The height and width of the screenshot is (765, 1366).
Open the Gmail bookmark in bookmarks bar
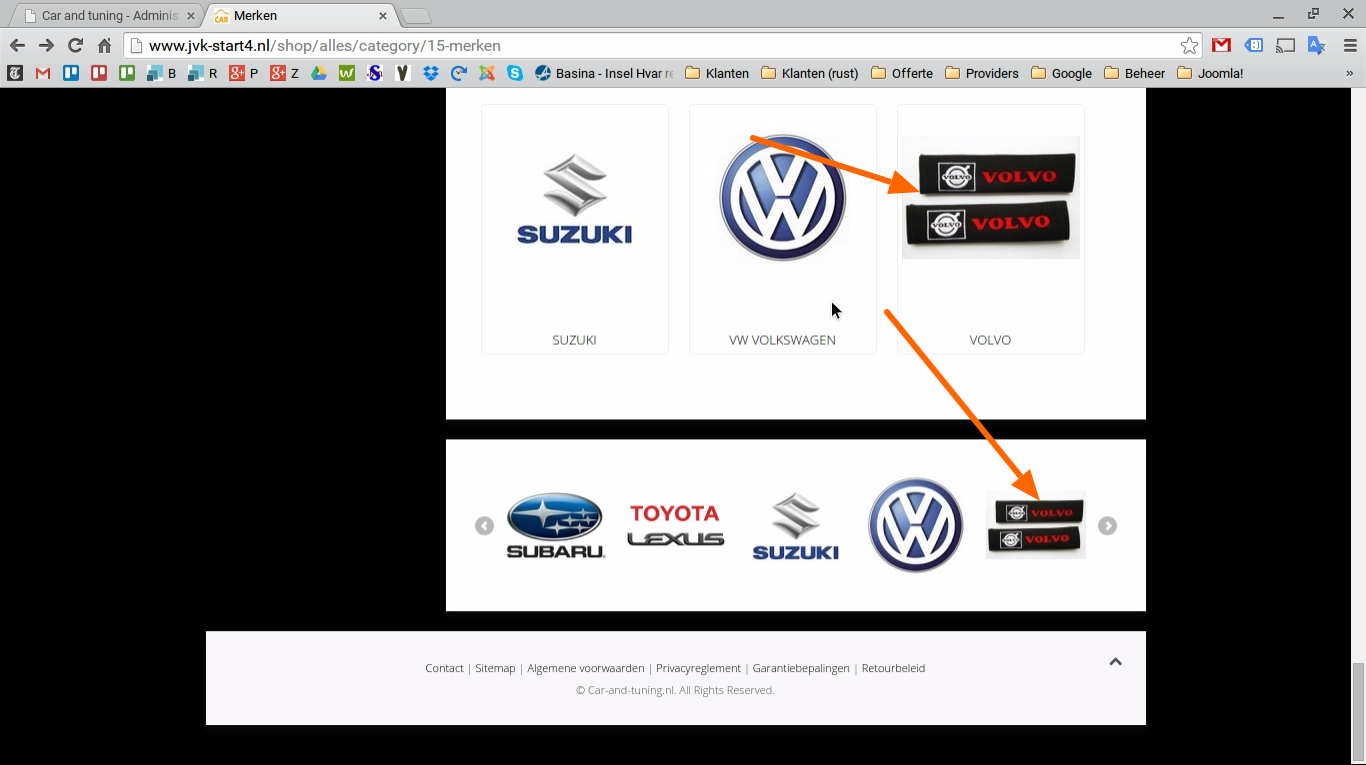click(x=42, y=73)
